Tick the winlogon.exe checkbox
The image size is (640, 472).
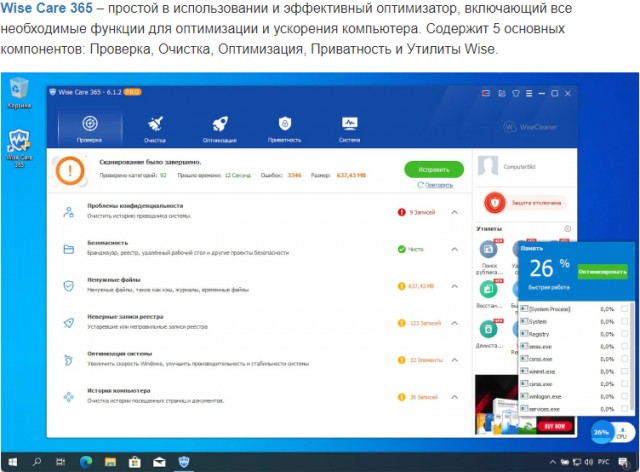624,396
